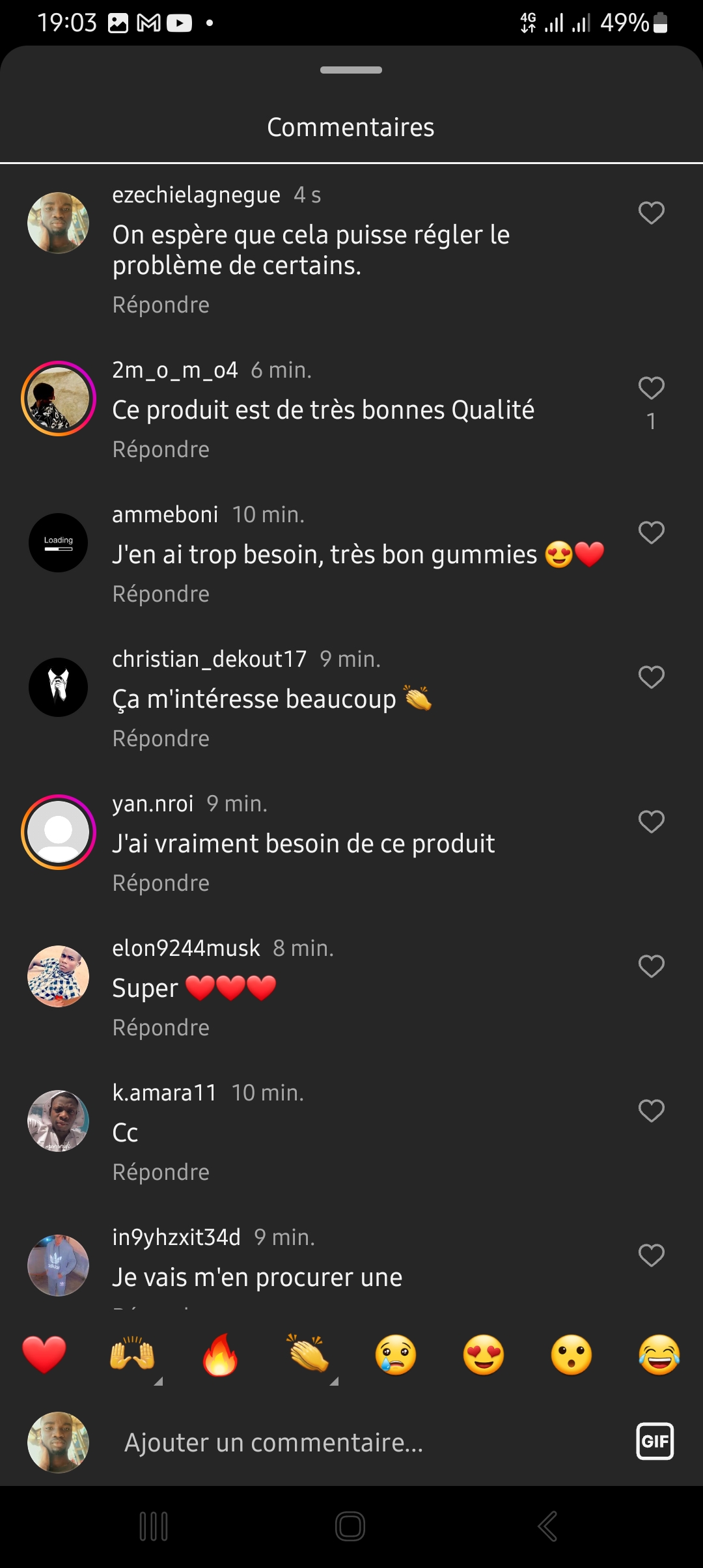Screen dimensions: 703x1568
Task: Insert the fire emoji reaction
Action: (220, 1354)
